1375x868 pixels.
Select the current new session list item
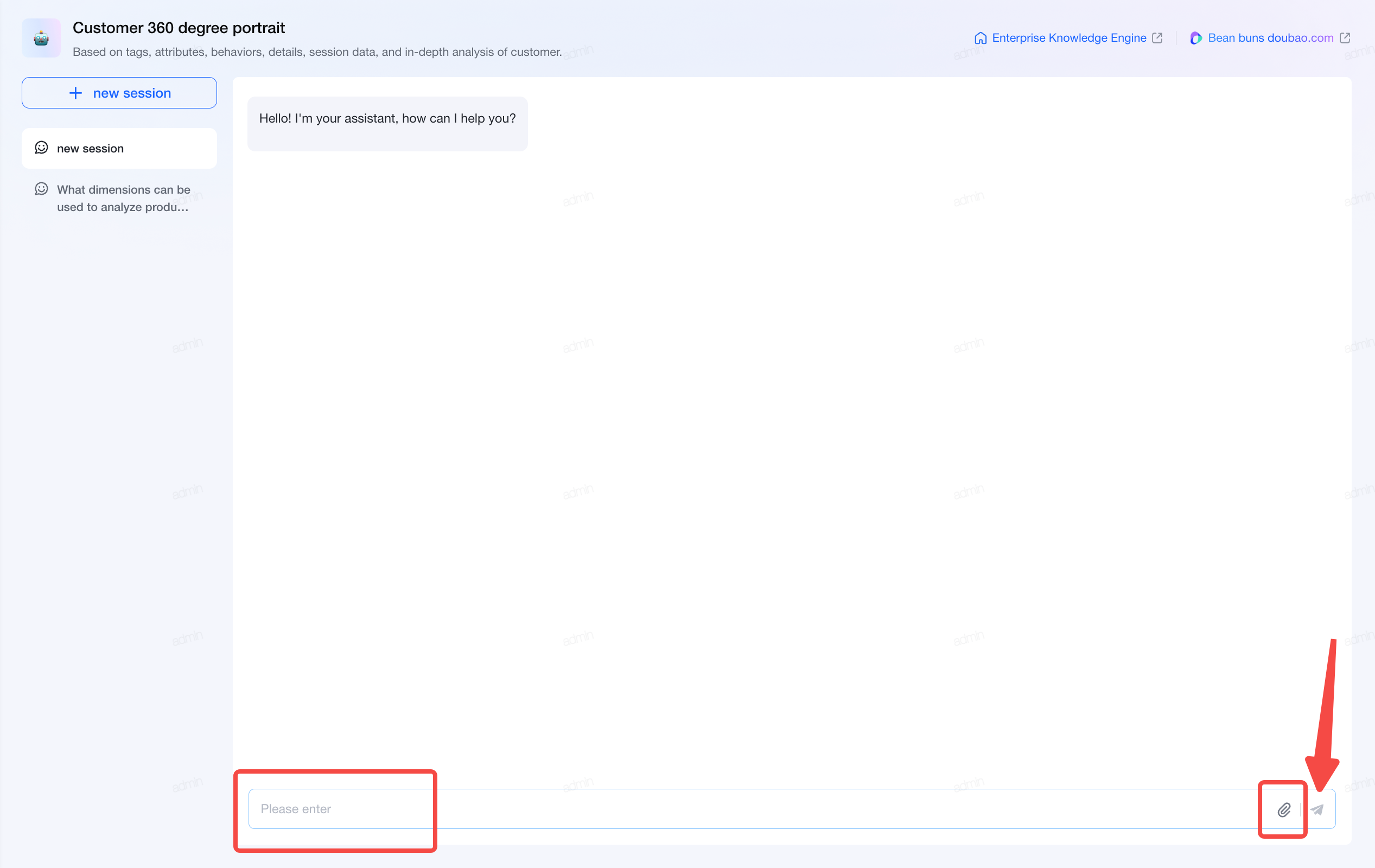[x=119, y=149]
